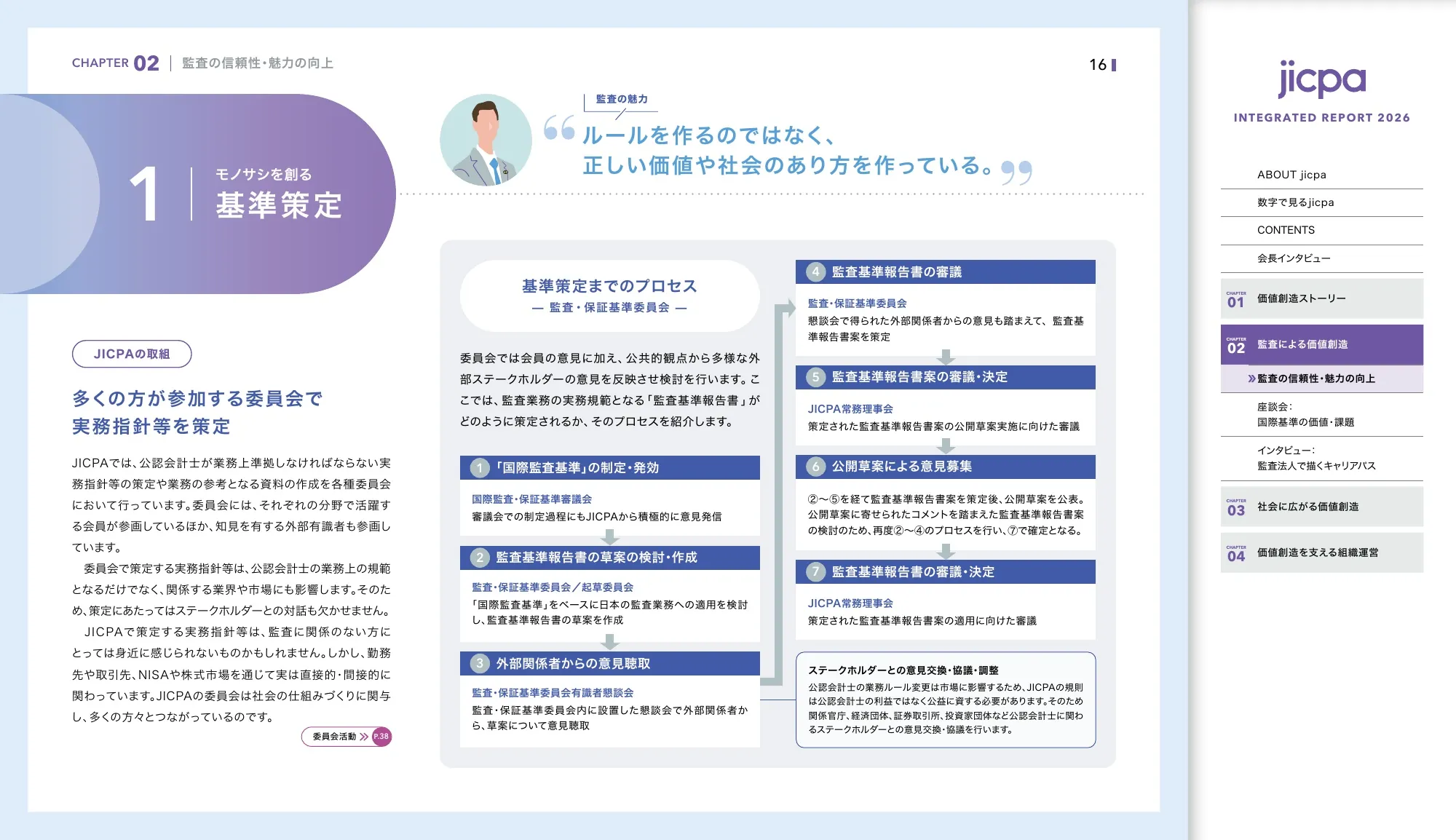Screen dimensions: 1456x840
Task: Click 監査・保証基準委員会有識者懇談会 text
Action: pos(553,693)
